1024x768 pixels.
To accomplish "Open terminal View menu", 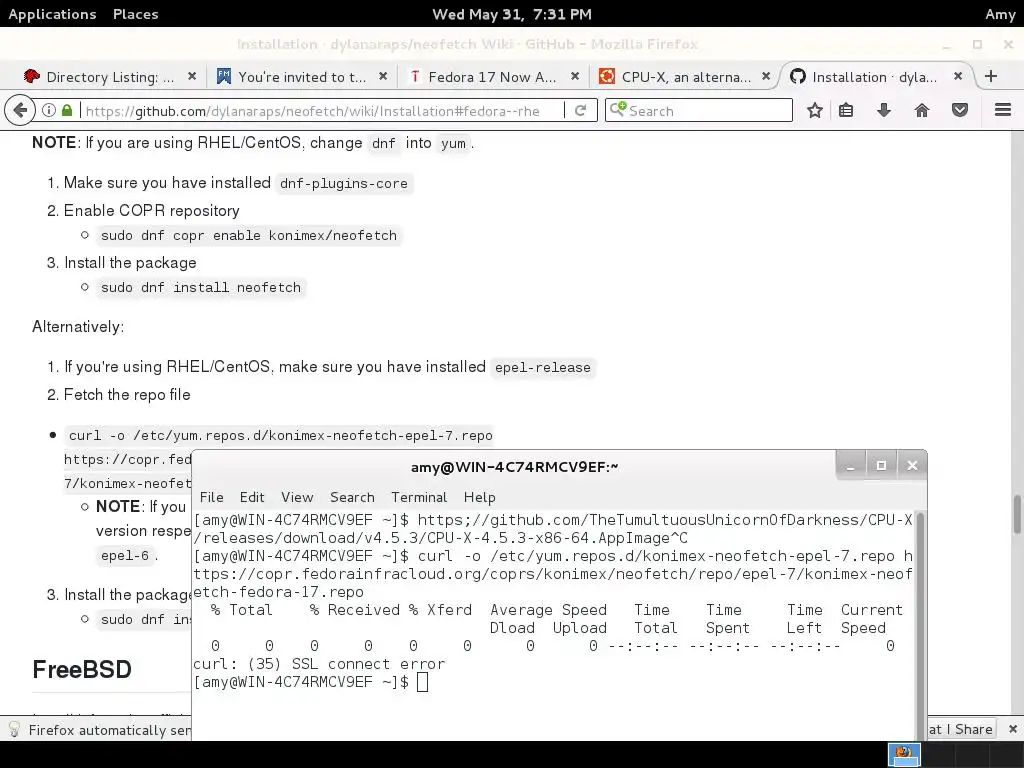I will click(x=297, y=497).
